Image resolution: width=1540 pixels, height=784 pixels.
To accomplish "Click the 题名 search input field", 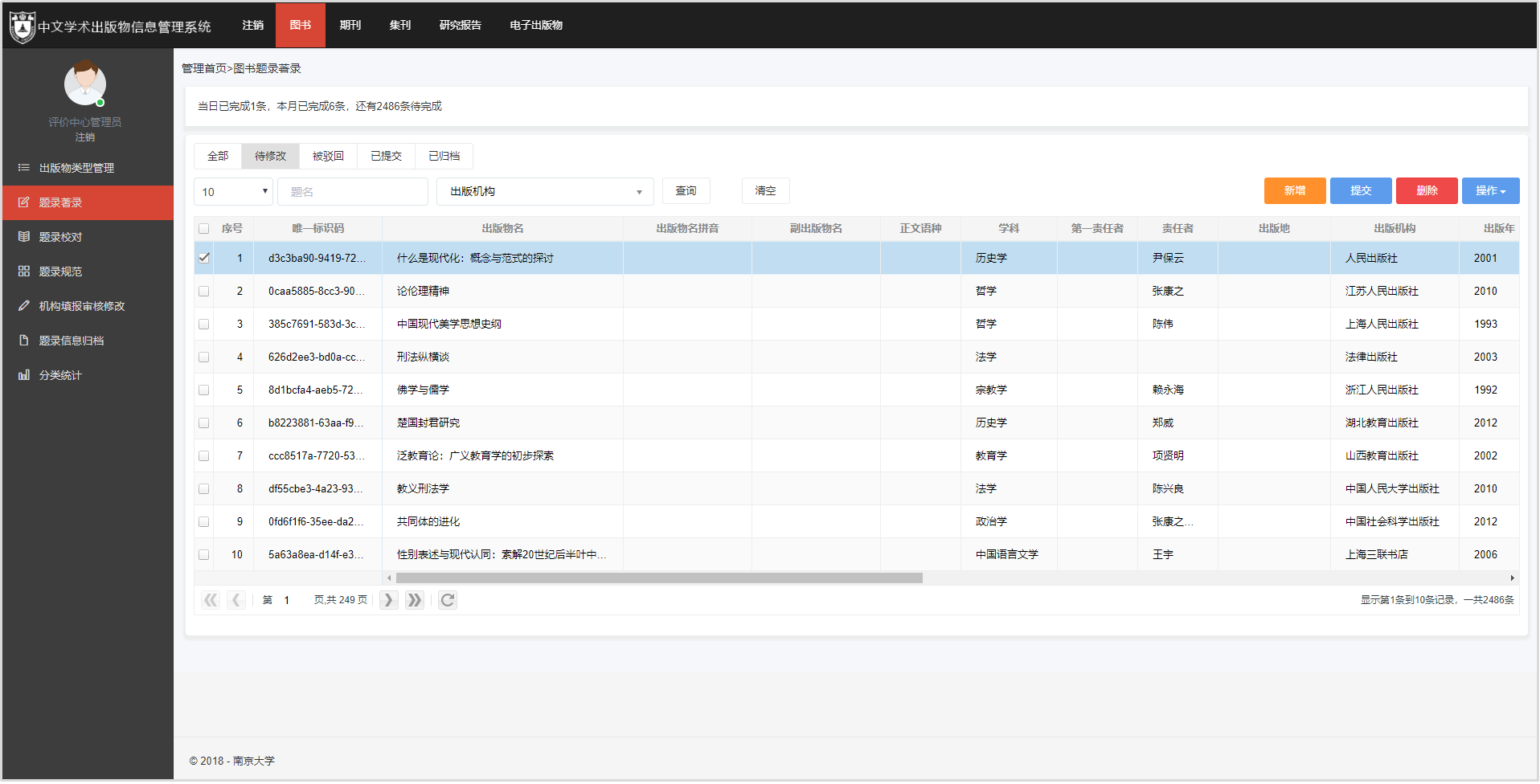I will coord(352,192).
